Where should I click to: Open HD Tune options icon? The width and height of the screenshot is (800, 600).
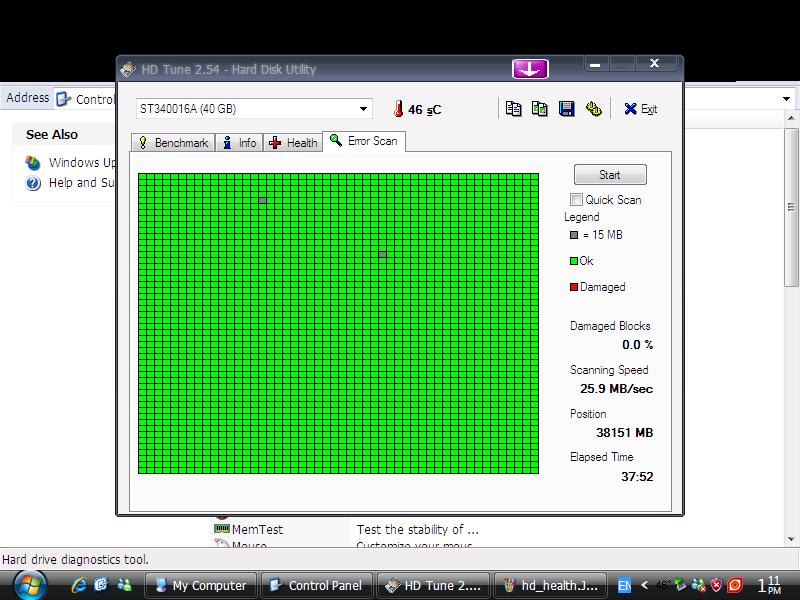point(593,109)
